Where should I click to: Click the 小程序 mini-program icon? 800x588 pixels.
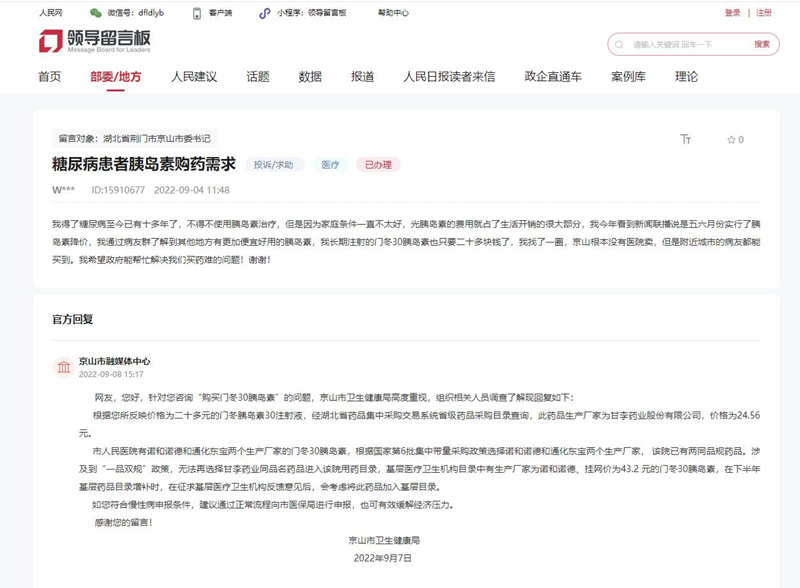click(x=263, y=13)
